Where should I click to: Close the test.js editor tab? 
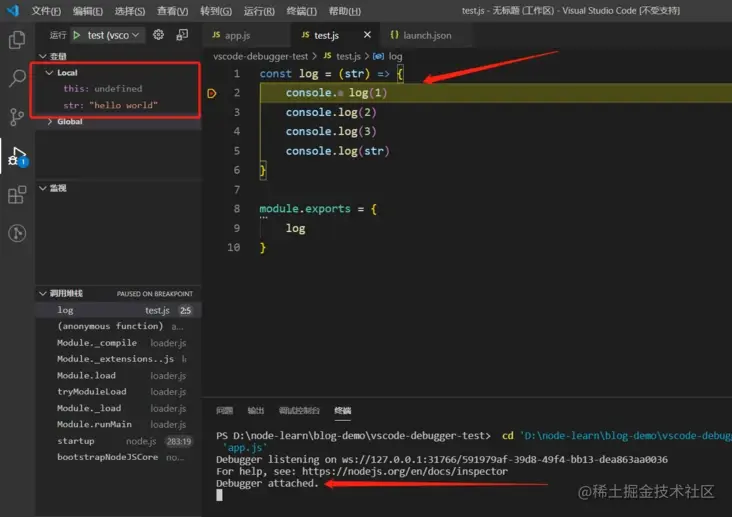367,35
